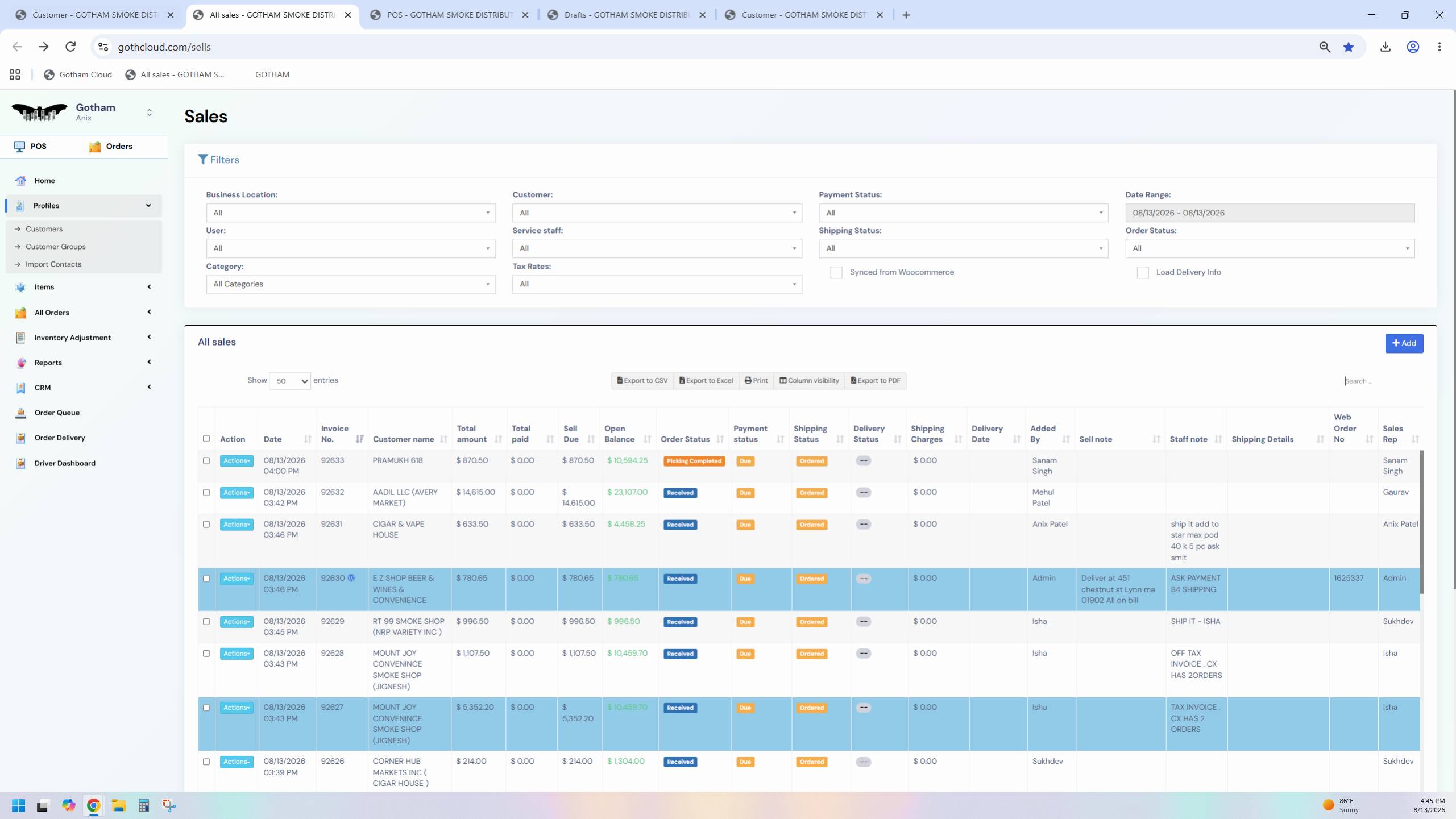
Task: Click the browser reload icon
Action: point(70,47)
